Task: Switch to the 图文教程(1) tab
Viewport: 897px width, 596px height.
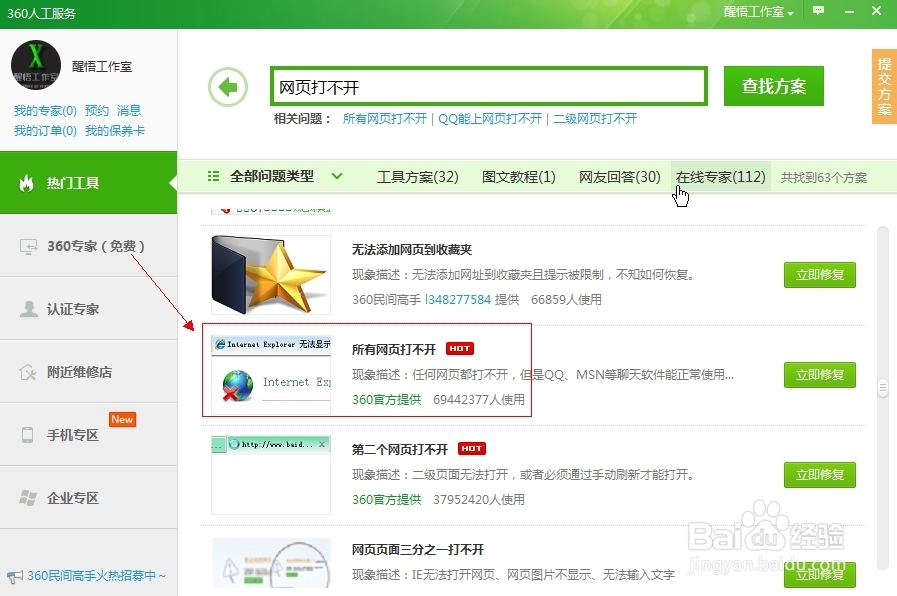Action: coord(518,177)
